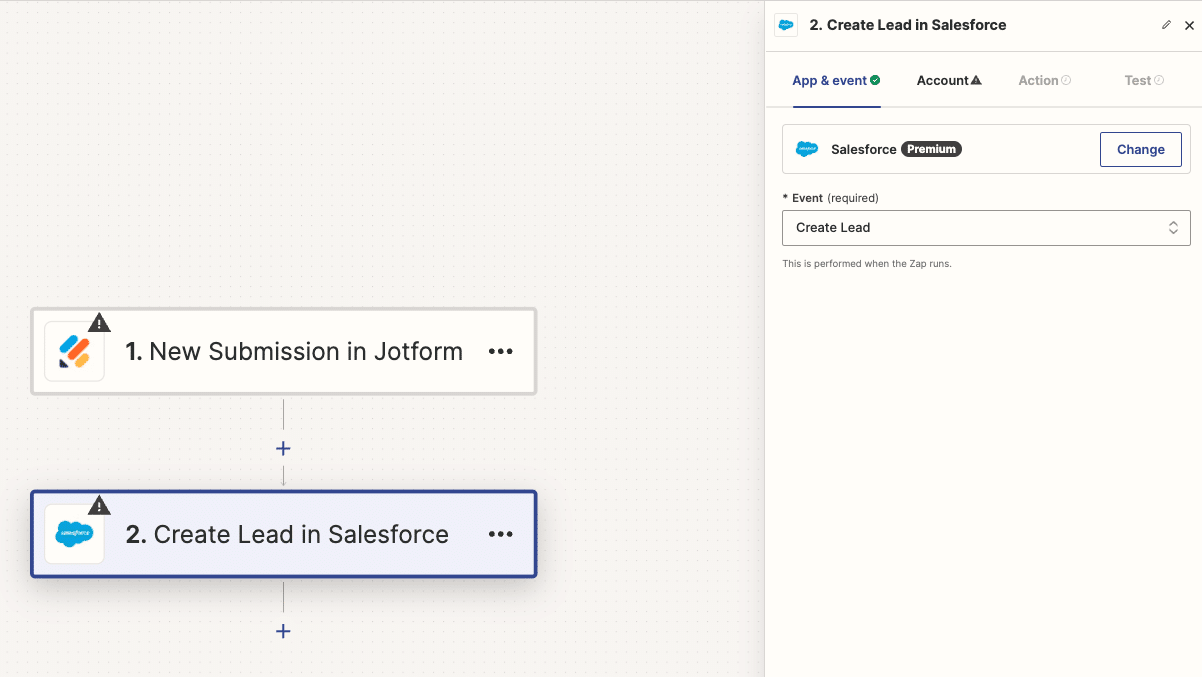1202x677 pixels.
Task: Open the Test tab
Action: click(1144, 80)
